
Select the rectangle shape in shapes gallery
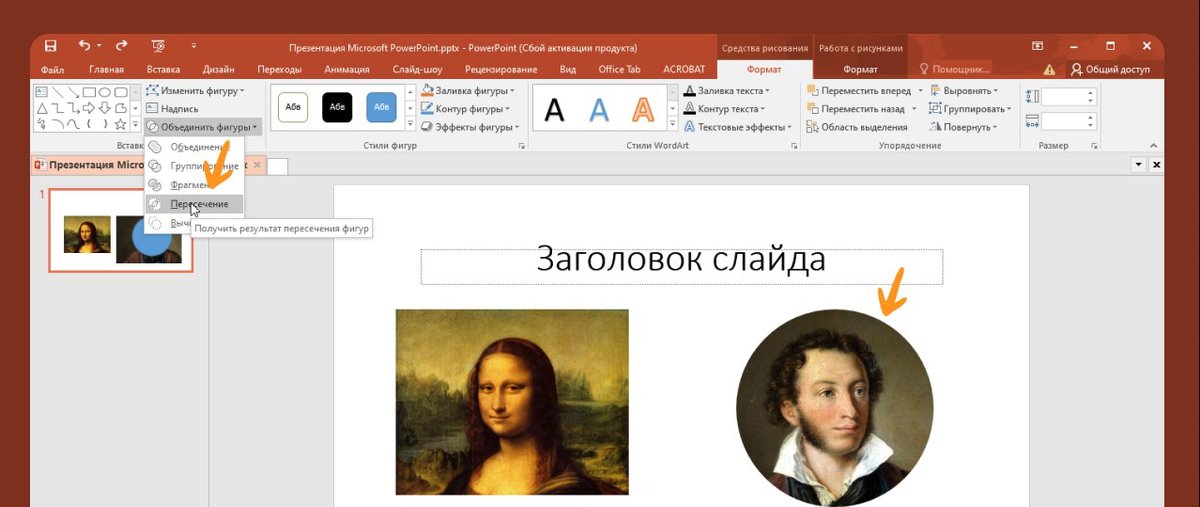click(x=89, y=92)
